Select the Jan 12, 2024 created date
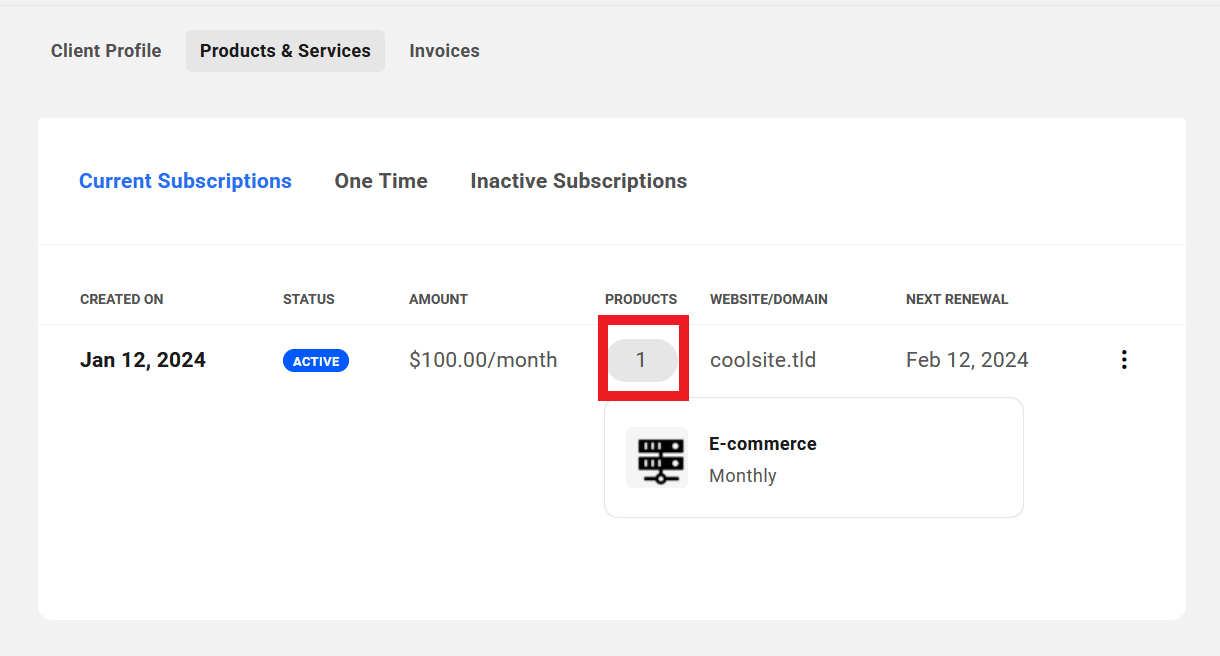This screenshot has width=1220, height=656. click(142, 359)
